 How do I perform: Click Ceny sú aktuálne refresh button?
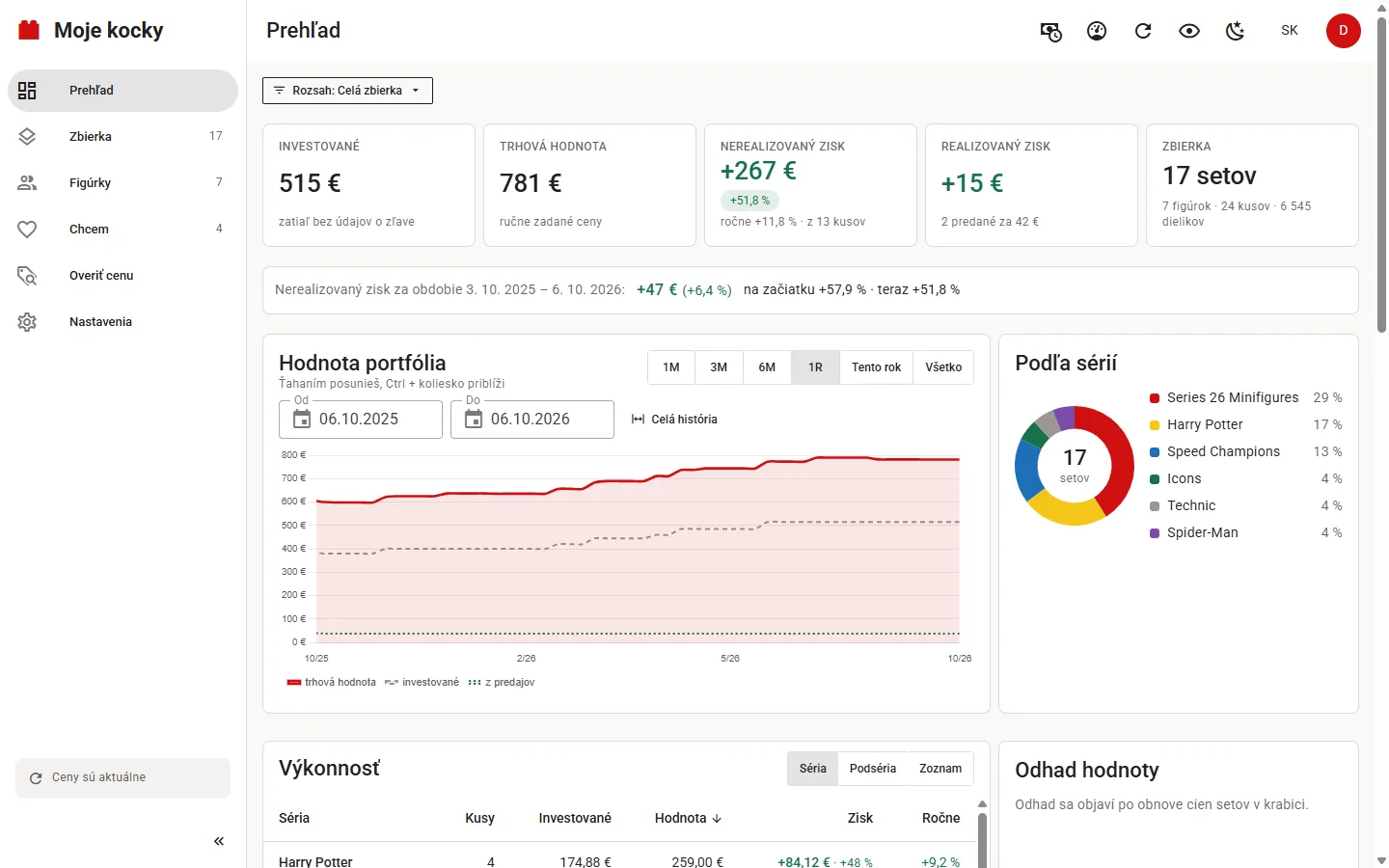coord(123,777)
